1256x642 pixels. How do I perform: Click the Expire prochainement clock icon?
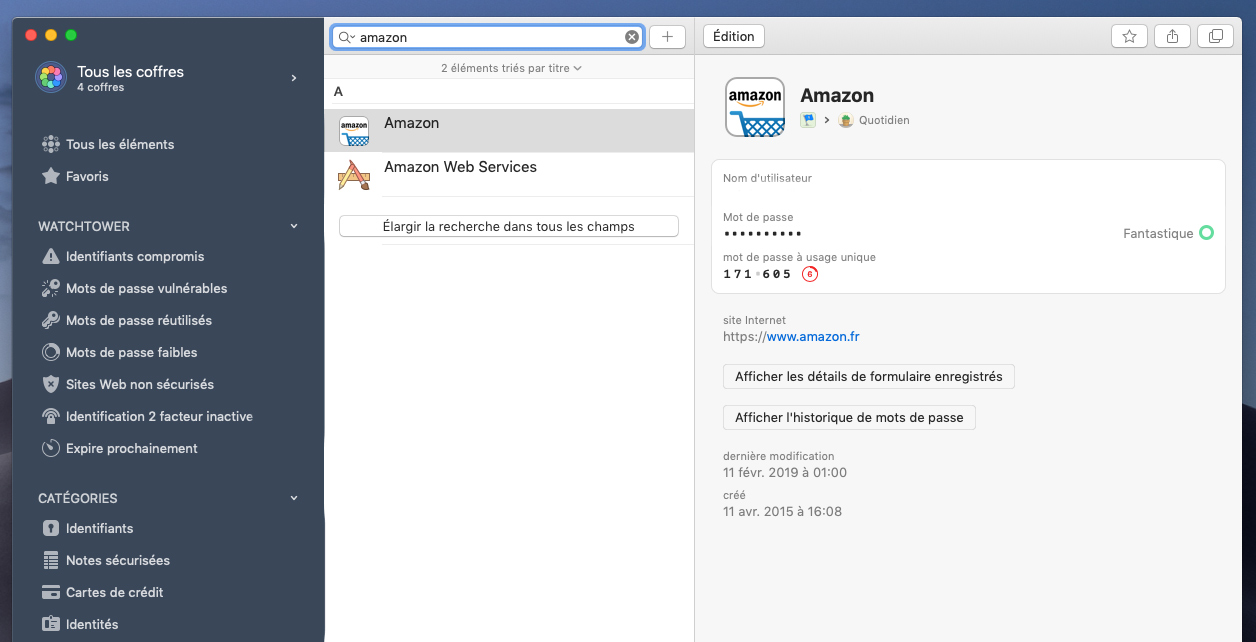[50, 448]
